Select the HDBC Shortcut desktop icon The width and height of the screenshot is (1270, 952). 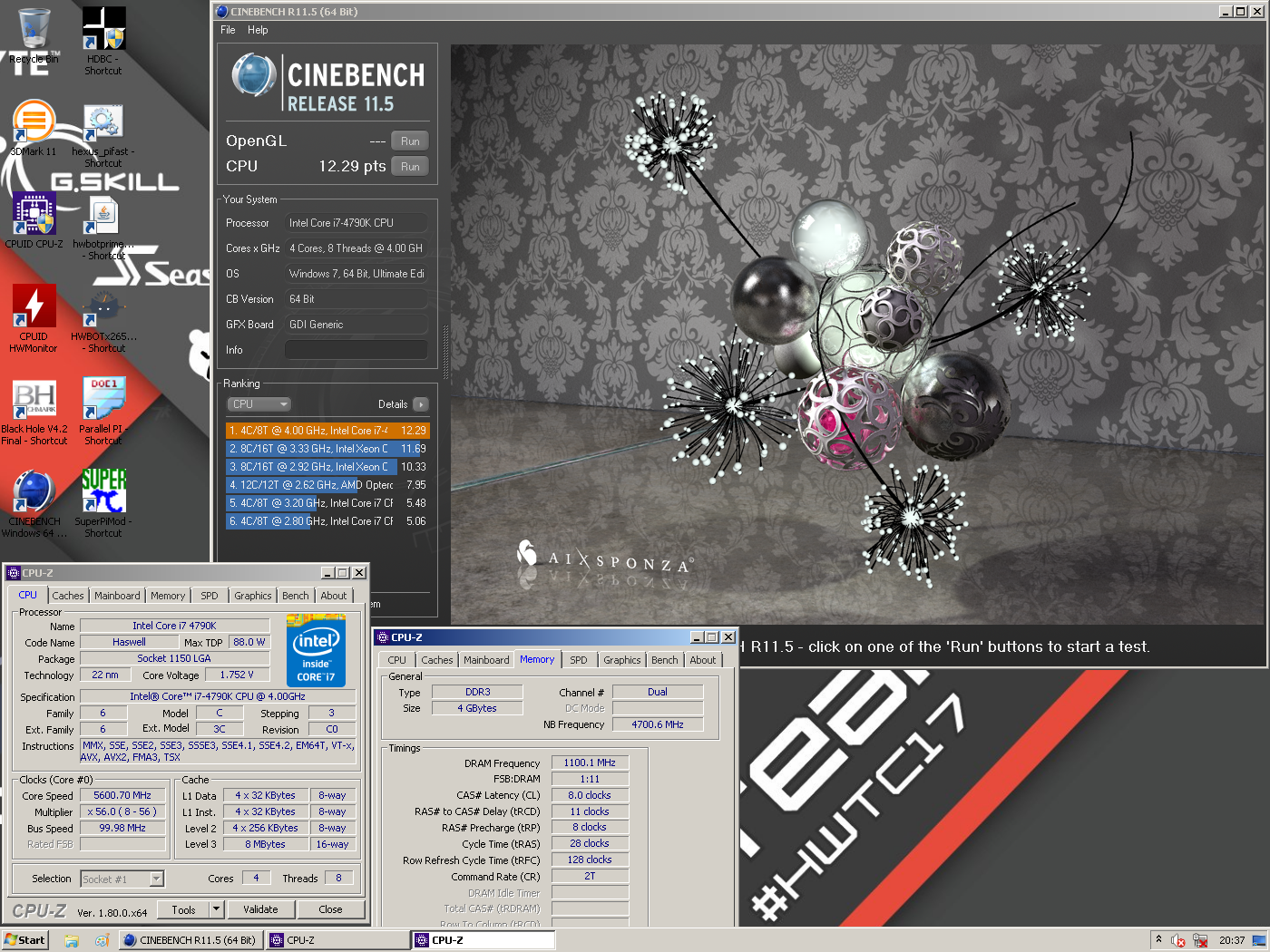103,41
